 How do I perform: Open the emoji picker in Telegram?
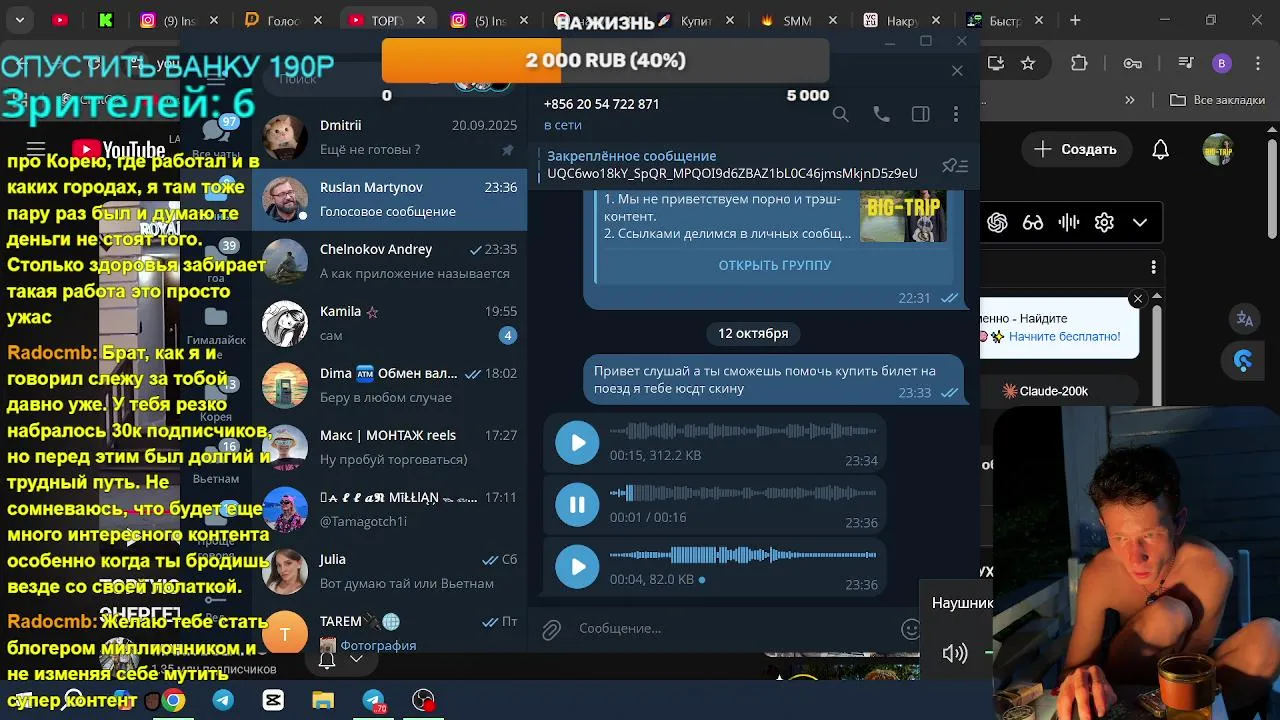[x=910, y=629]
